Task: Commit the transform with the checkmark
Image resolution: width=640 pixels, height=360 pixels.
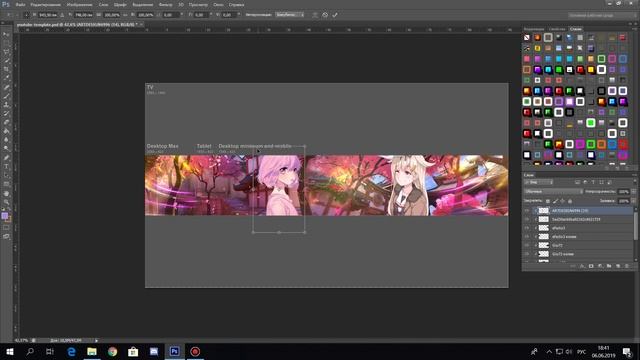Action: point(335,15)
